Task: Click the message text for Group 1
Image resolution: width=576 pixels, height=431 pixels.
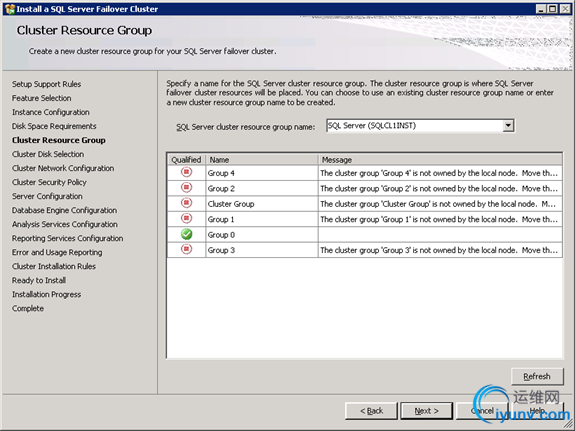Action: tap(439, 219)
